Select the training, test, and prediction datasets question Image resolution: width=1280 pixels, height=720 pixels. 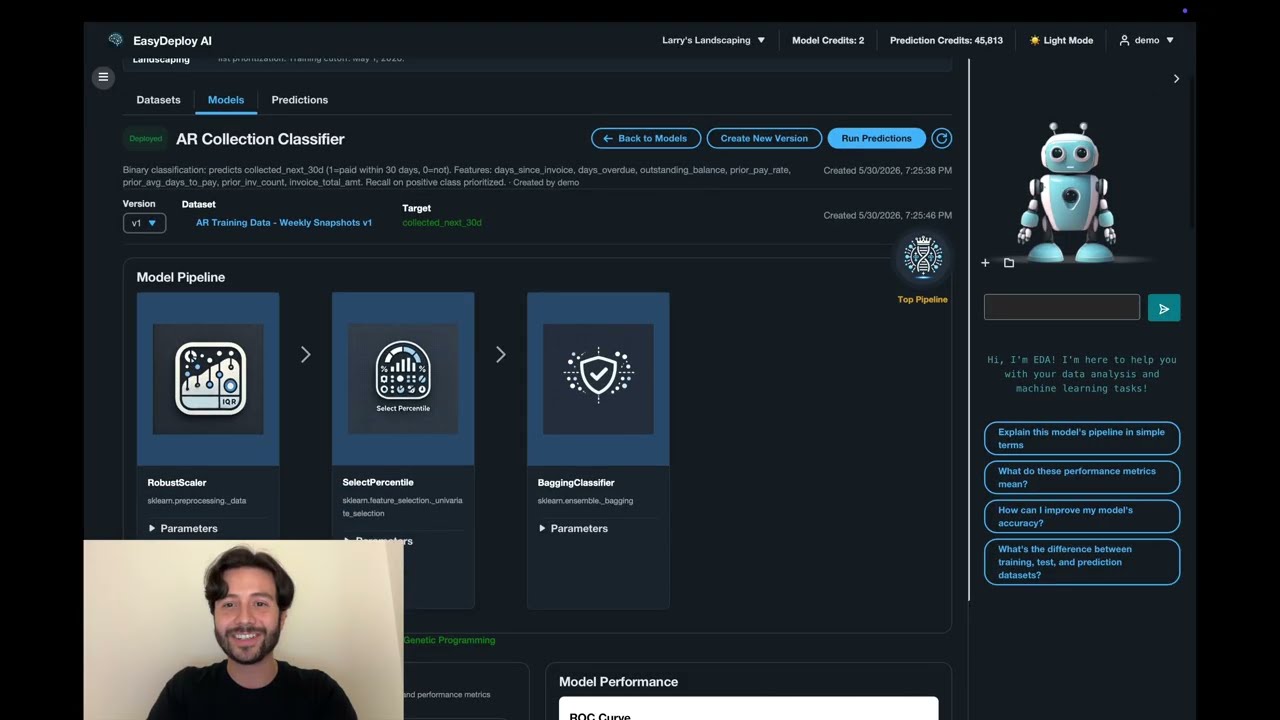1082,562
